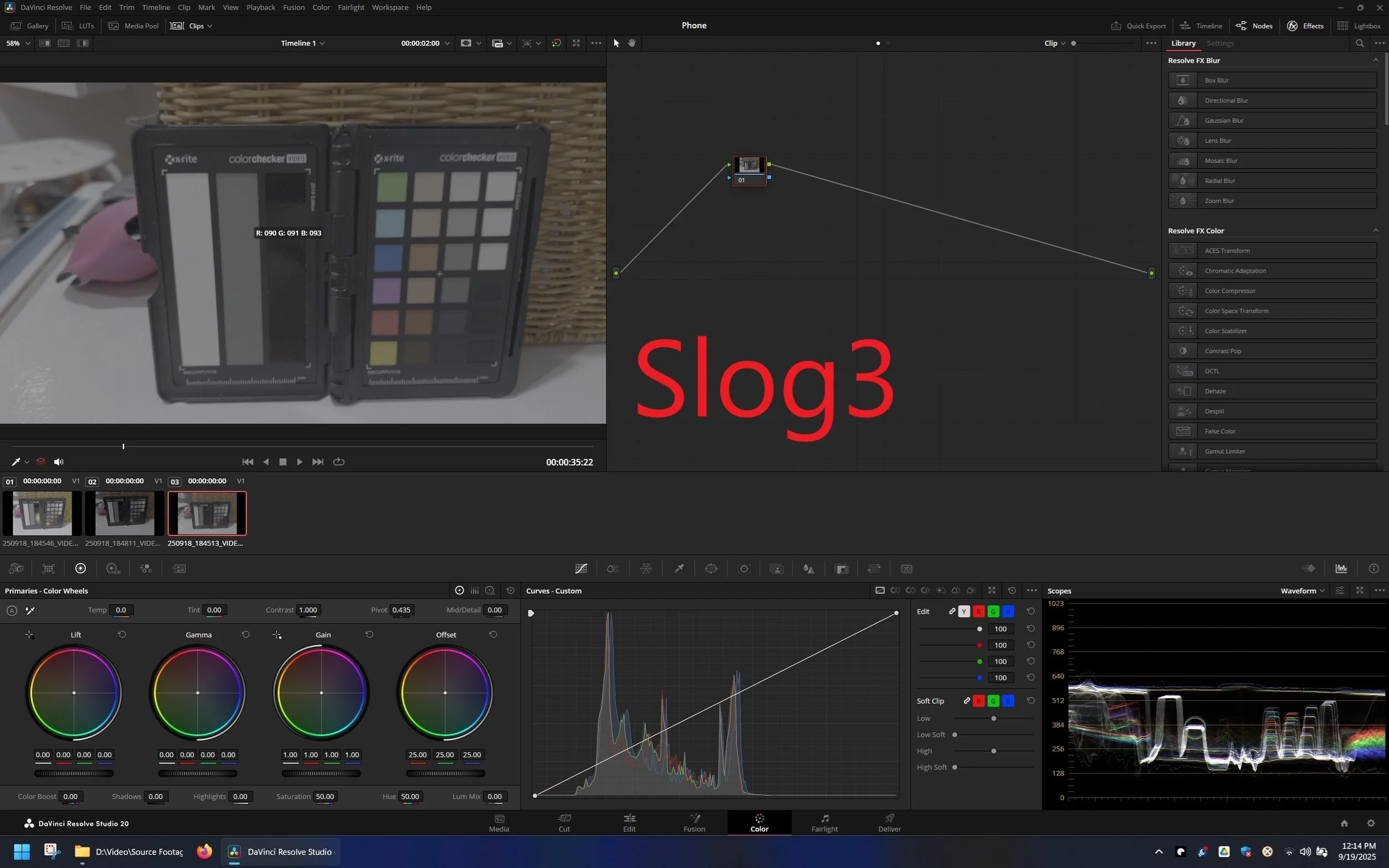Open the Waveform scope type dropdown
The image size is (1389, 868).
1302,591
